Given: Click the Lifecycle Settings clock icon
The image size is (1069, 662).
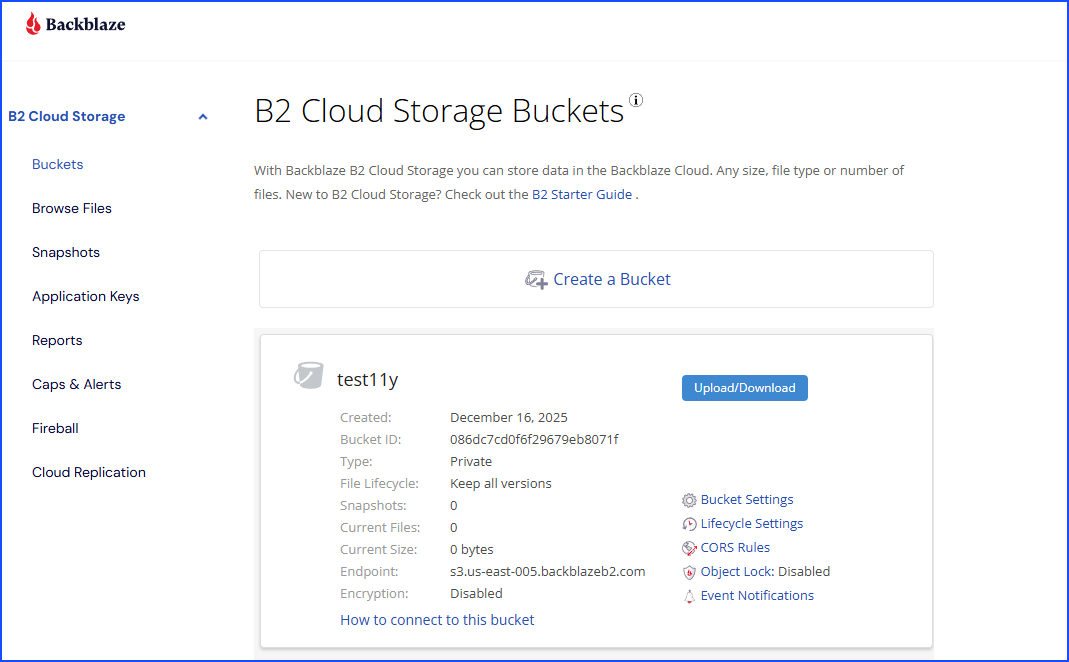Looking at the screenshot, I should [689, 524].
